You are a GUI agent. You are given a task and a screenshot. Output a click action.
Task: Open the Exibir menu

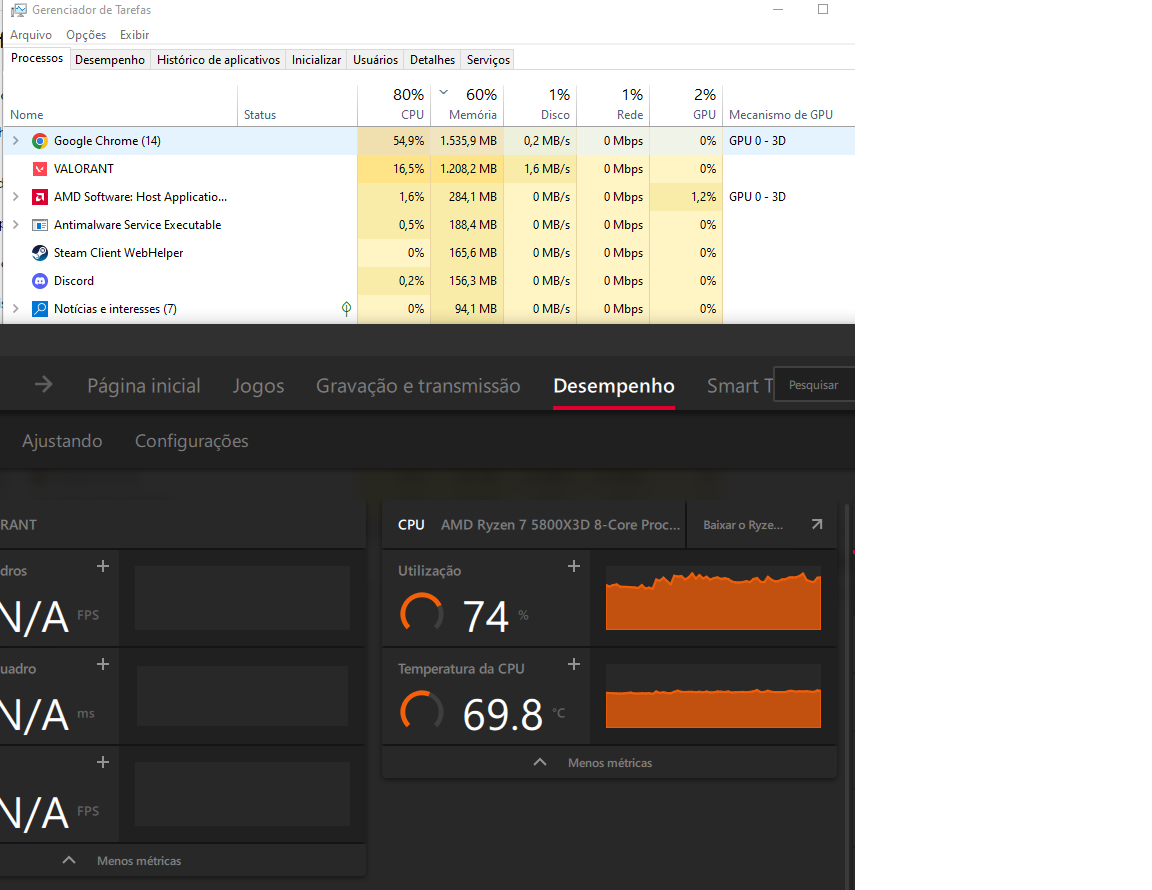point(134,35)
